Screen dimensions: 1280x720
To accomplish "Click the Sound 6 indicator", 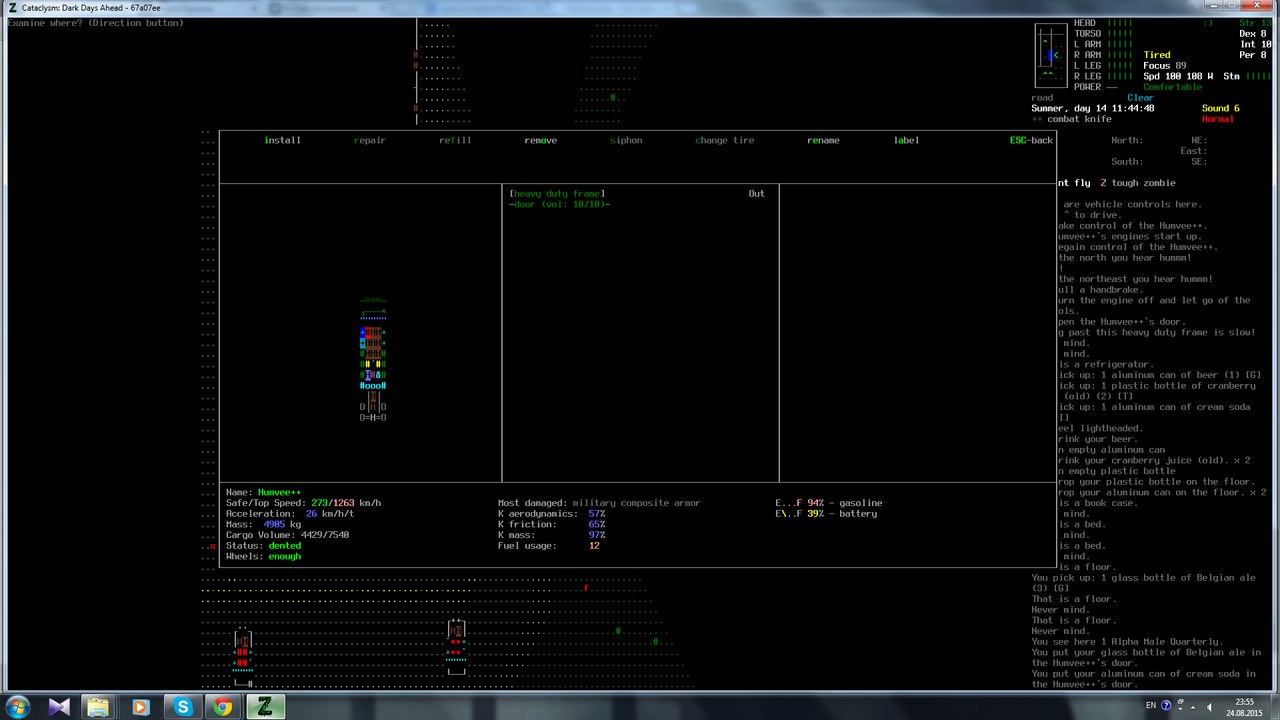I will tap(1221, 108).
